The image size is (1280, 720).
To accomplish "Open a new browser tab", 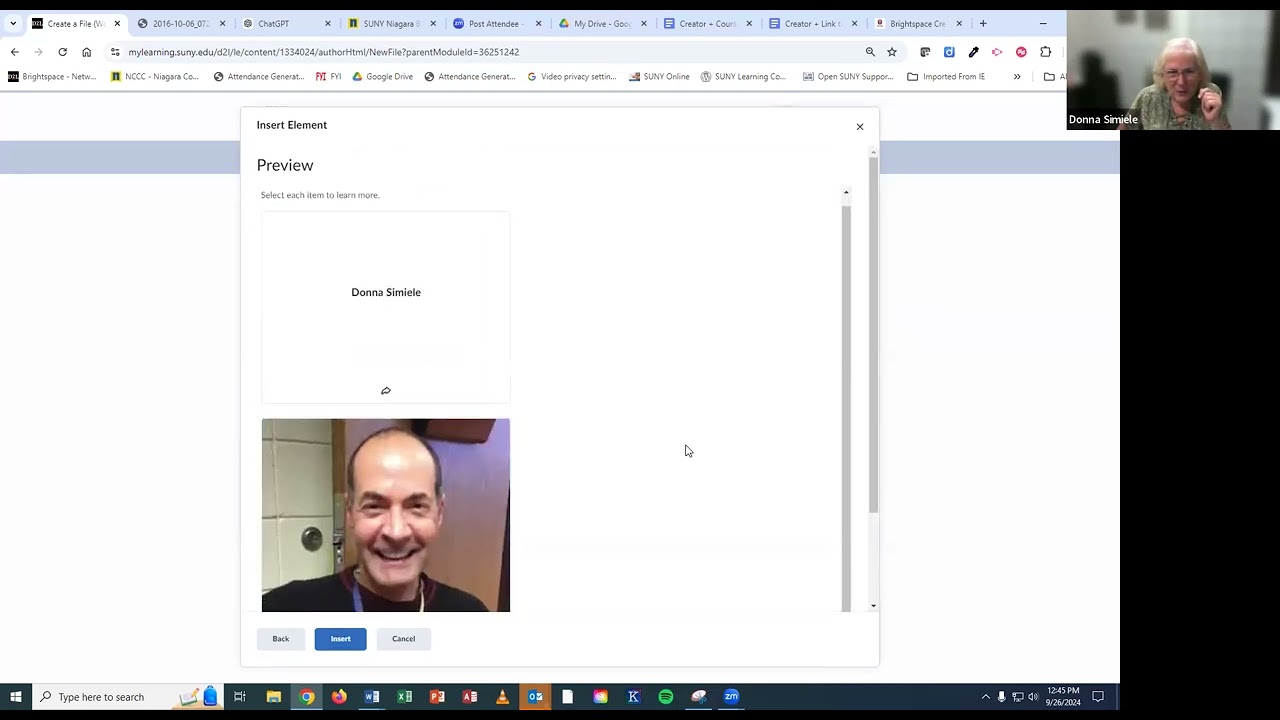I will click(x=983, y=23).
